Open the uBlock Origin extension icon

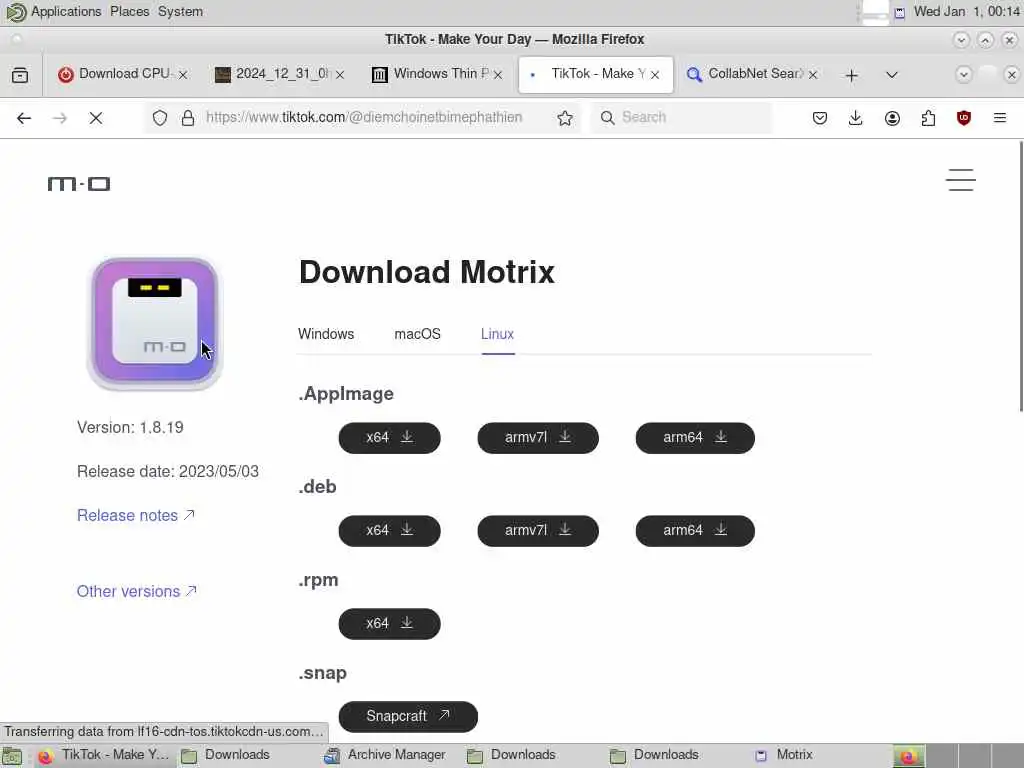click(964, 118)
